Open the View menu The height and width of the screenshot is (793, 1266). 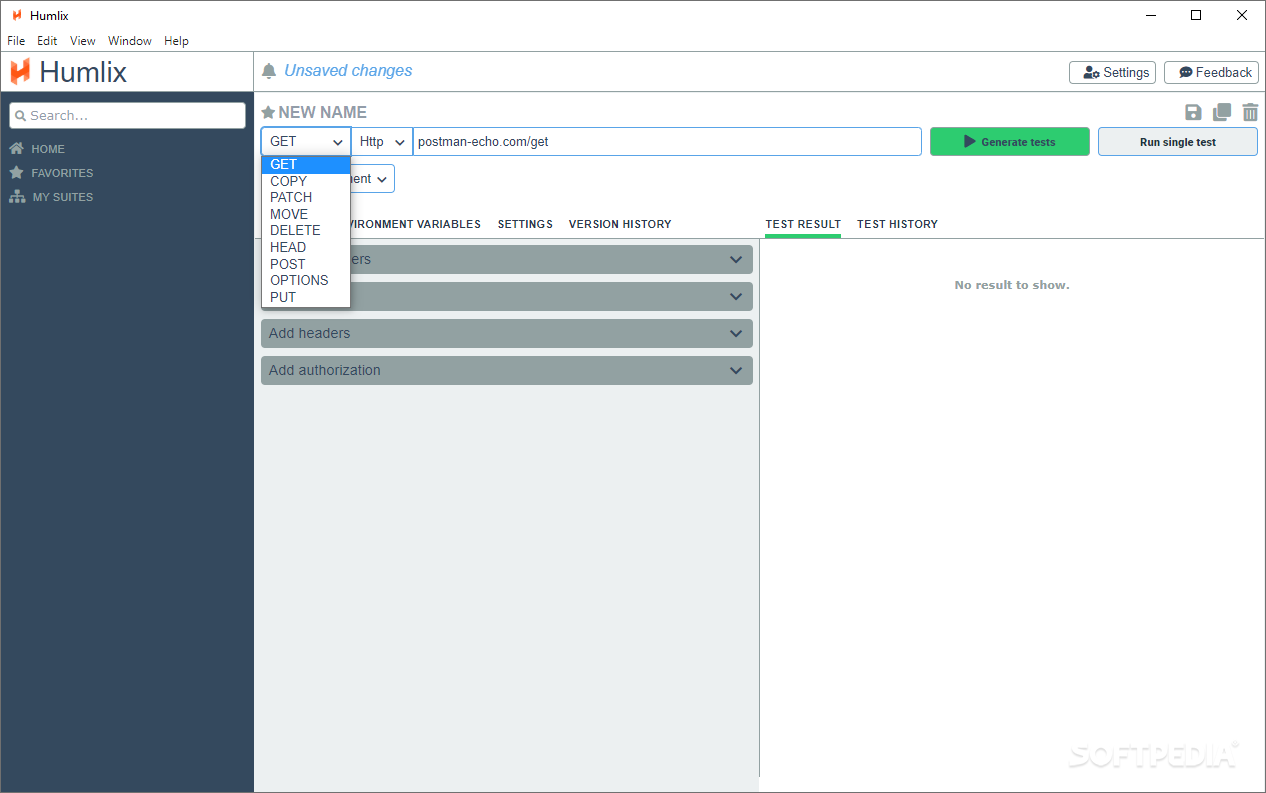83,41
